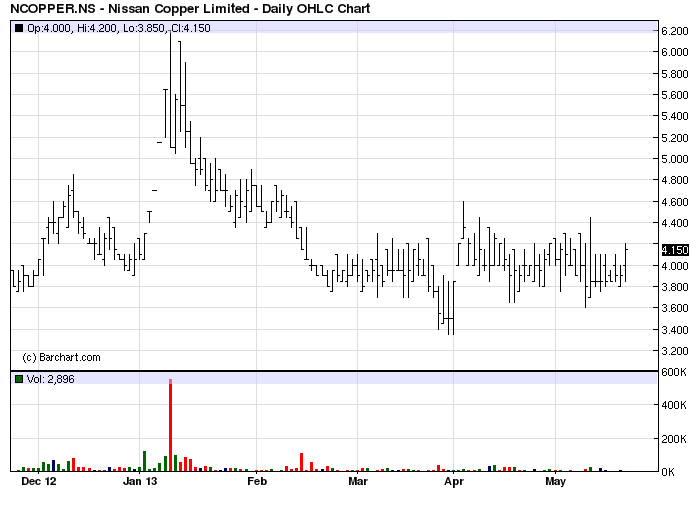
Task: Select the May date axis label
Action: (555, 482)
